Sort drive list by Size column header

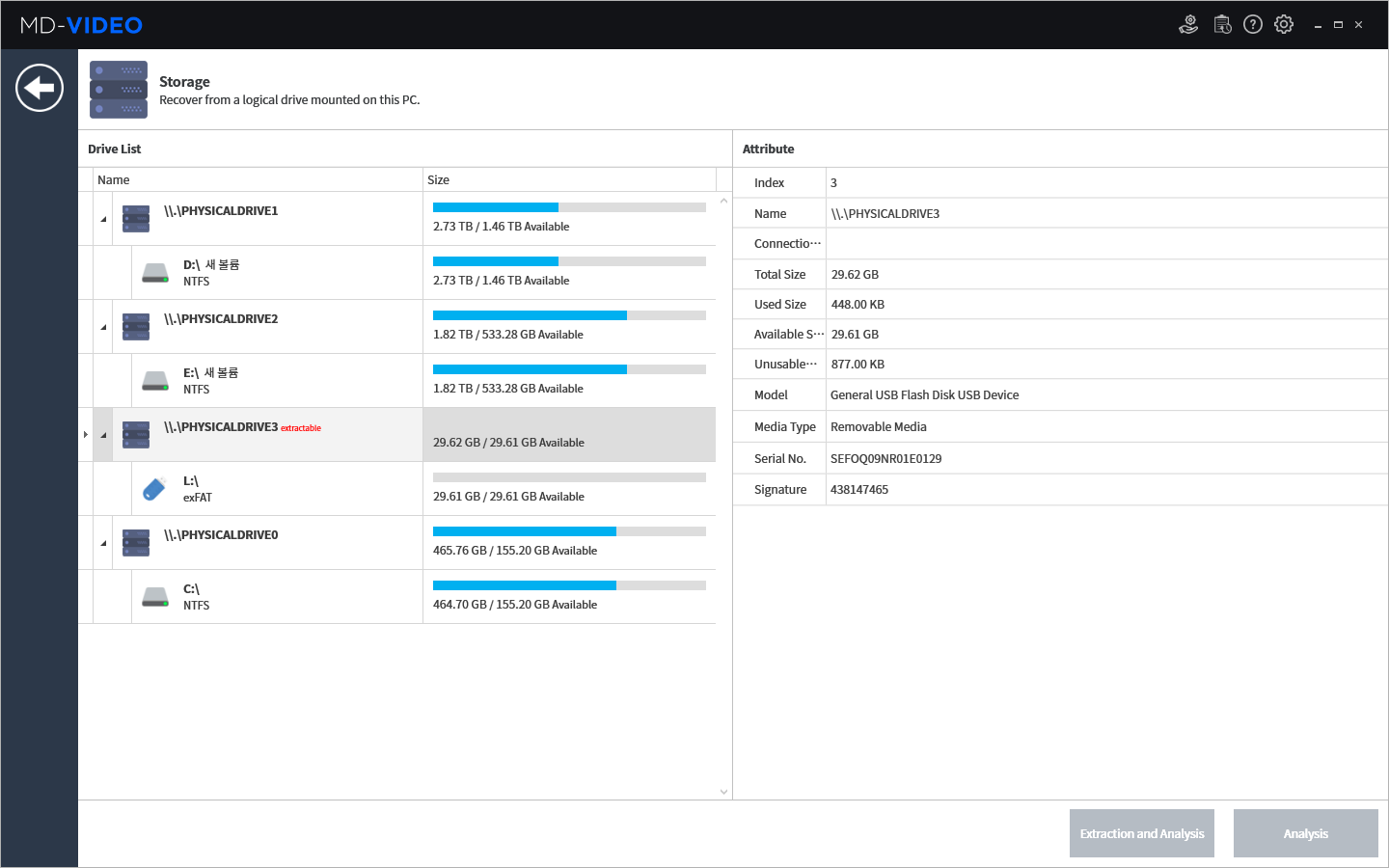click(569, 179)
